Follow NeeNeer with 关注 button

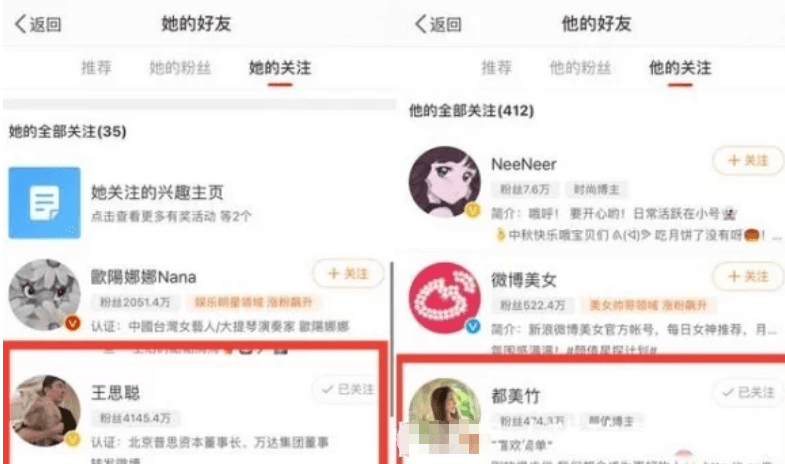coord(748,161)
